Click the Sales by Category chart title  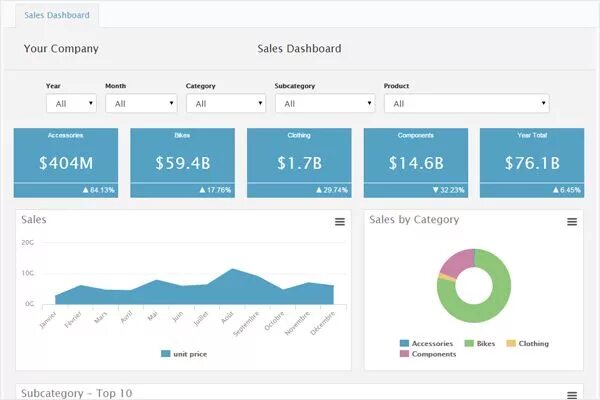click(414, 220)
